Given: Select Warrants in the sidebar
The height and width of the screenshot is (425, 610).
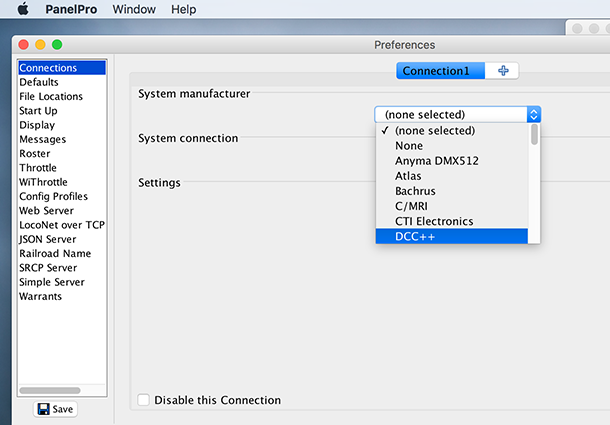Looking at the screenshot, I should coord(62,296).
